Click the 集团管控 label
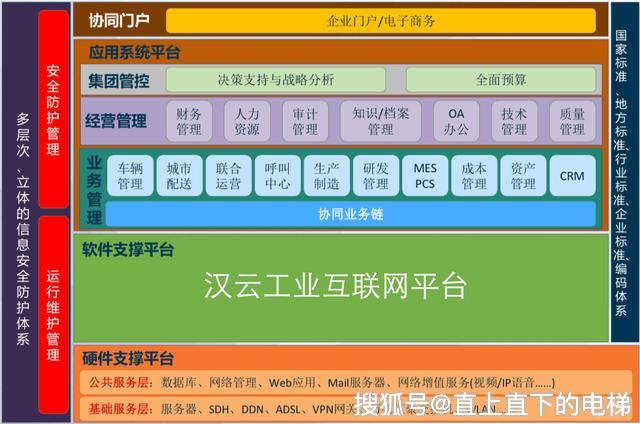 click(x=118, y=80)
